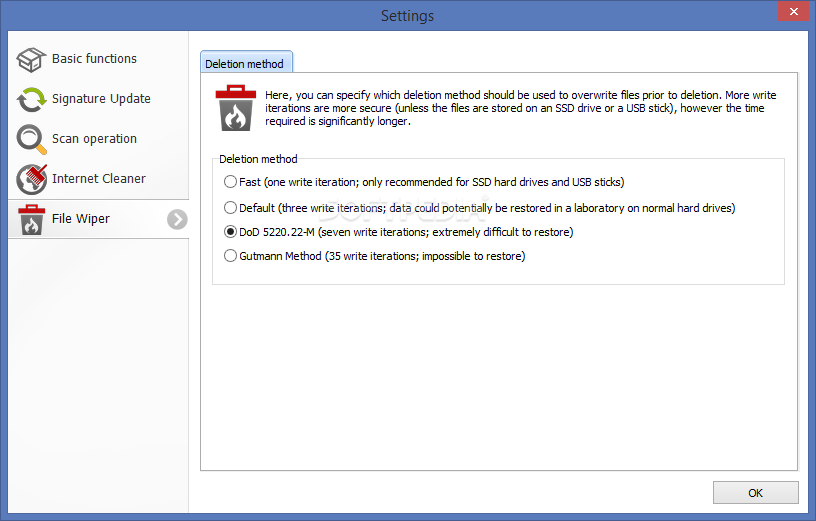Select the Fast deletion radio button

coord(231,182)
